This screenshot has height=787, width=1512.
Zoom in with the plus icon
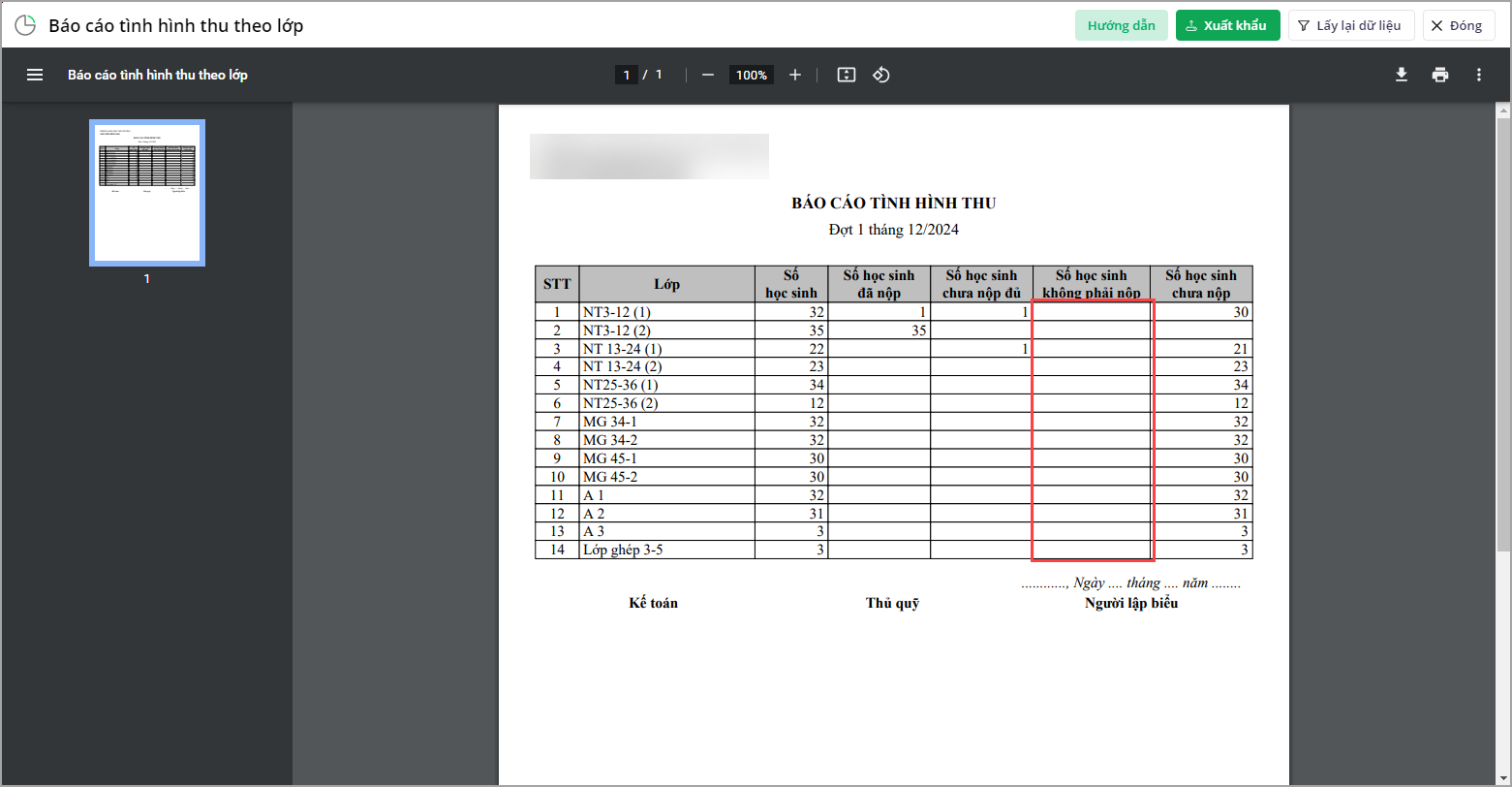click(x=795, y=75)
